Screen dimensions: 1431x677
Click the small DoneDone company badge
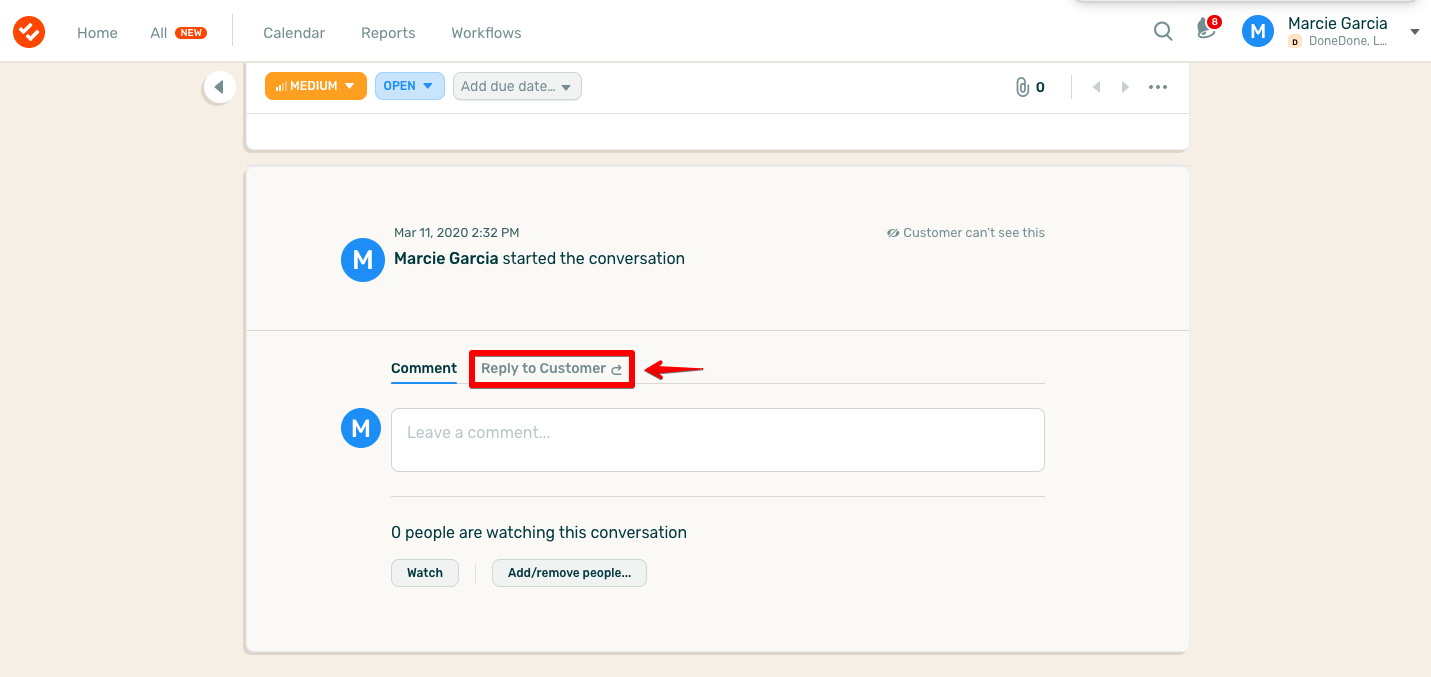(1295, 42)
